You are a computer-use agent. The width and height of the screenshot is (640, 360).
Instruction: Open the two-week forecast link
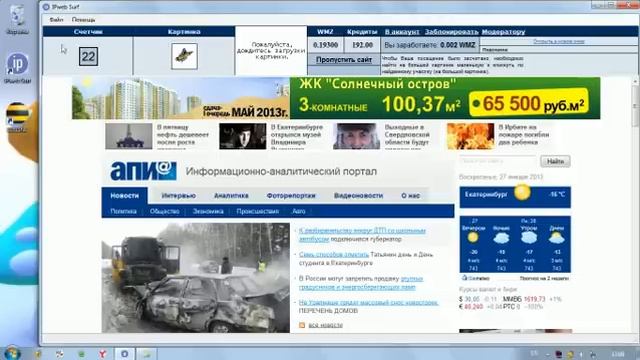point(544,278)
